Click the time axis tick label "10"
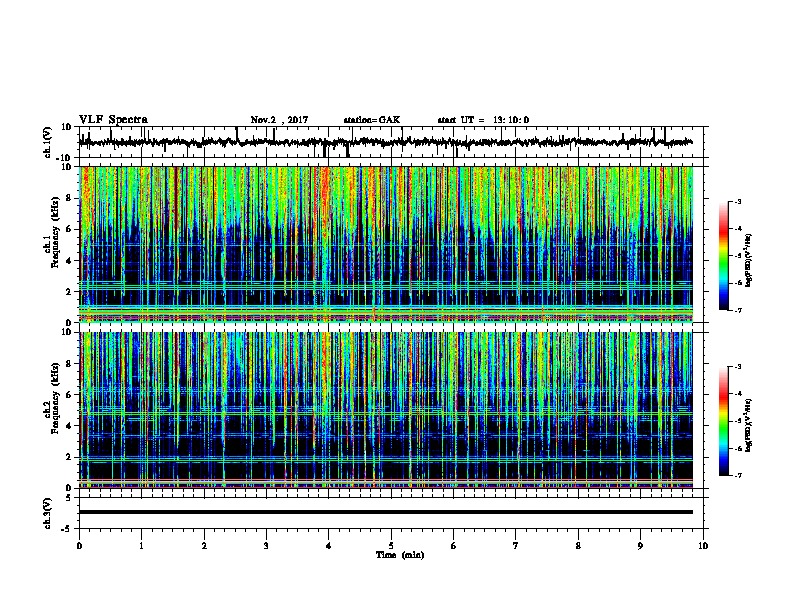 point(703,546)
